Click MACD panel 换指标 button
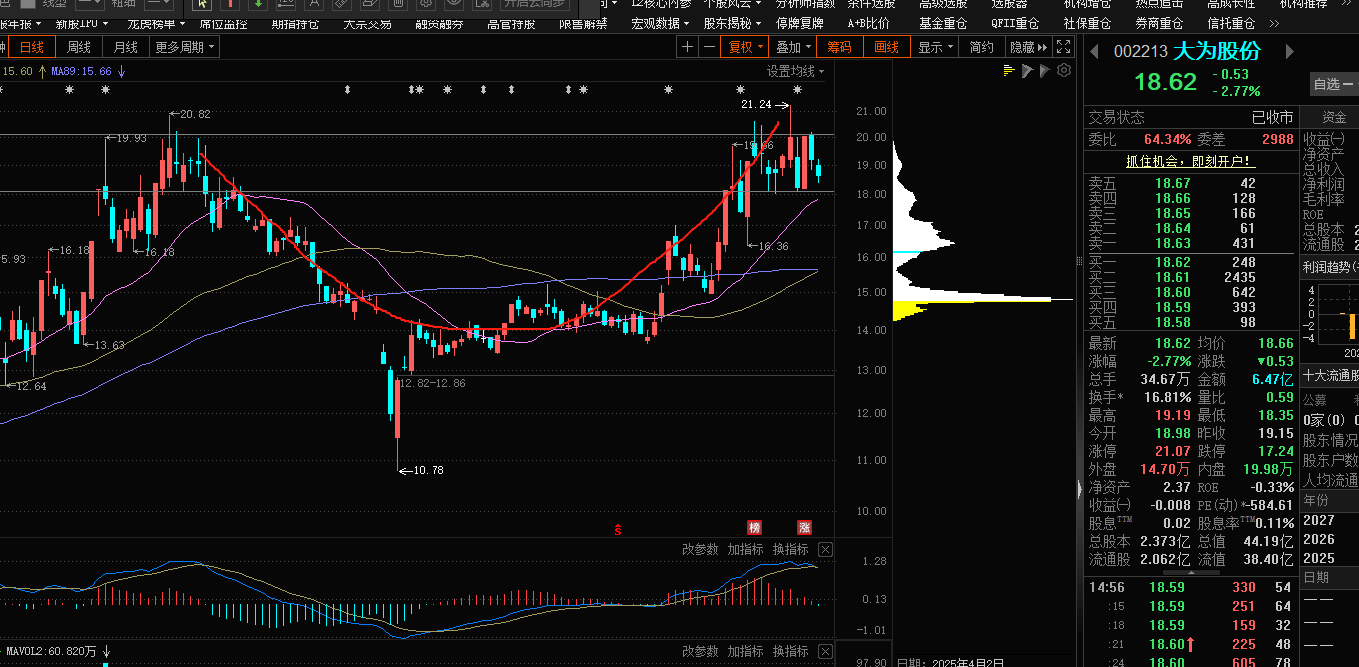 click(790, 549)
